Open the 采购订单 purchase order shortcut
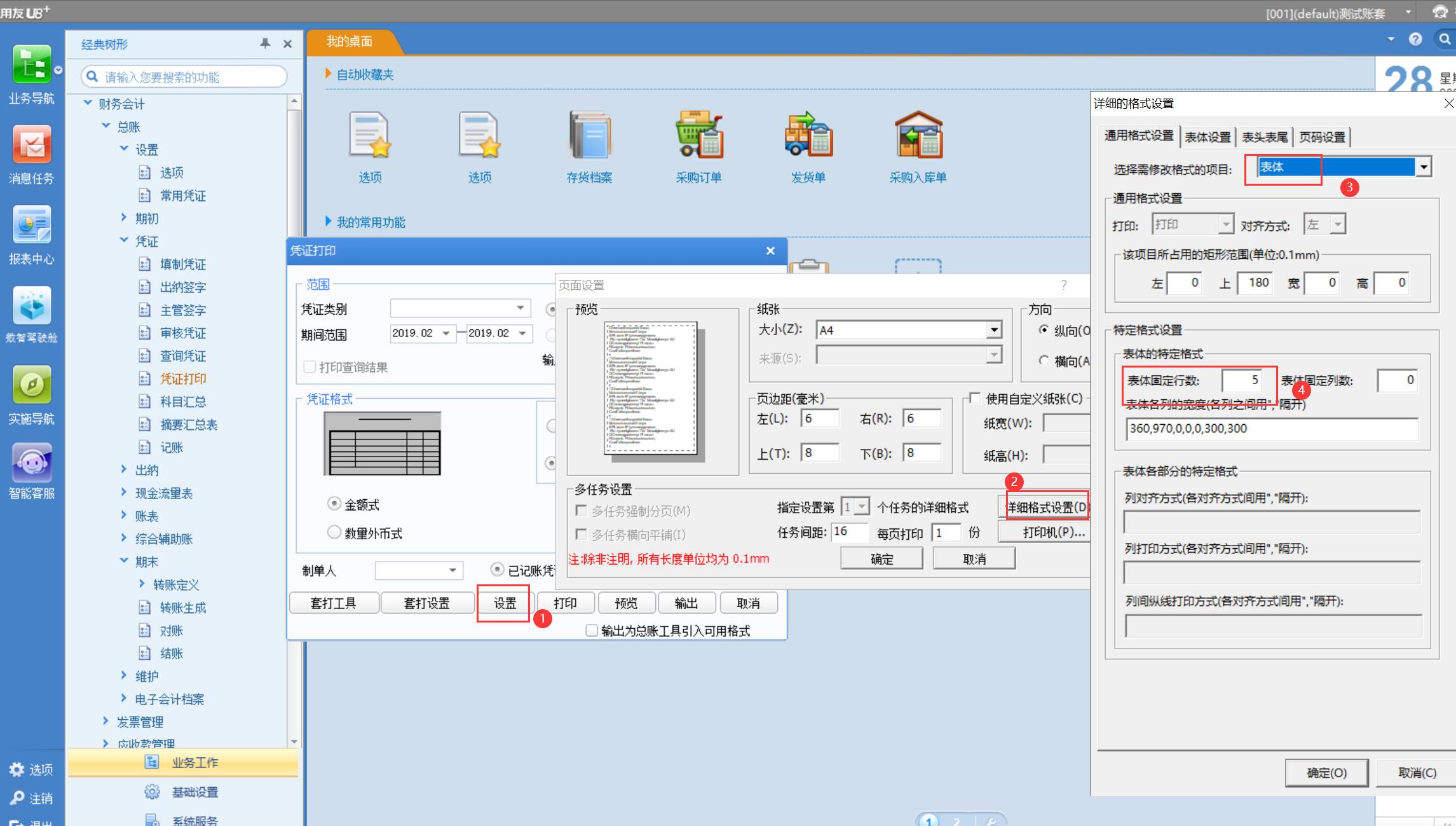 (x=698, y=135)
